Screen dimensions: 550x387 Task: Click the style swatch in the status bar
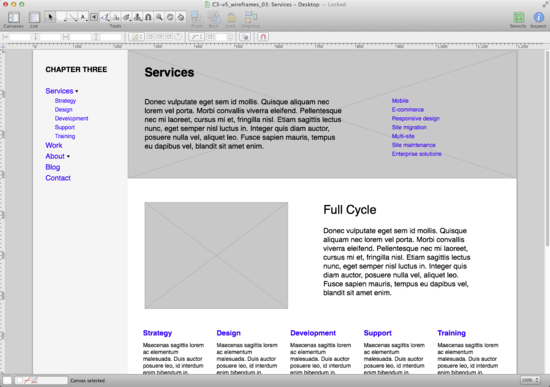41,380
